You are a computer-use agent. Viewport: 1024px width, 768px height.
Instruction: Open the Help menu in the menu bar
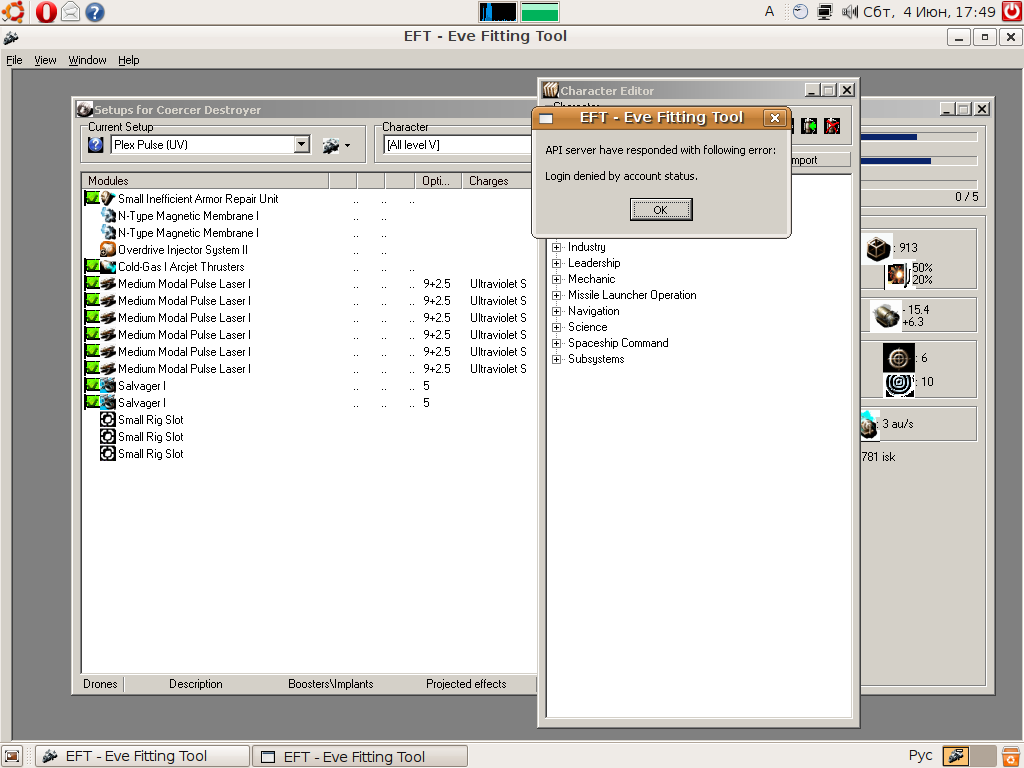coord(129,60)
